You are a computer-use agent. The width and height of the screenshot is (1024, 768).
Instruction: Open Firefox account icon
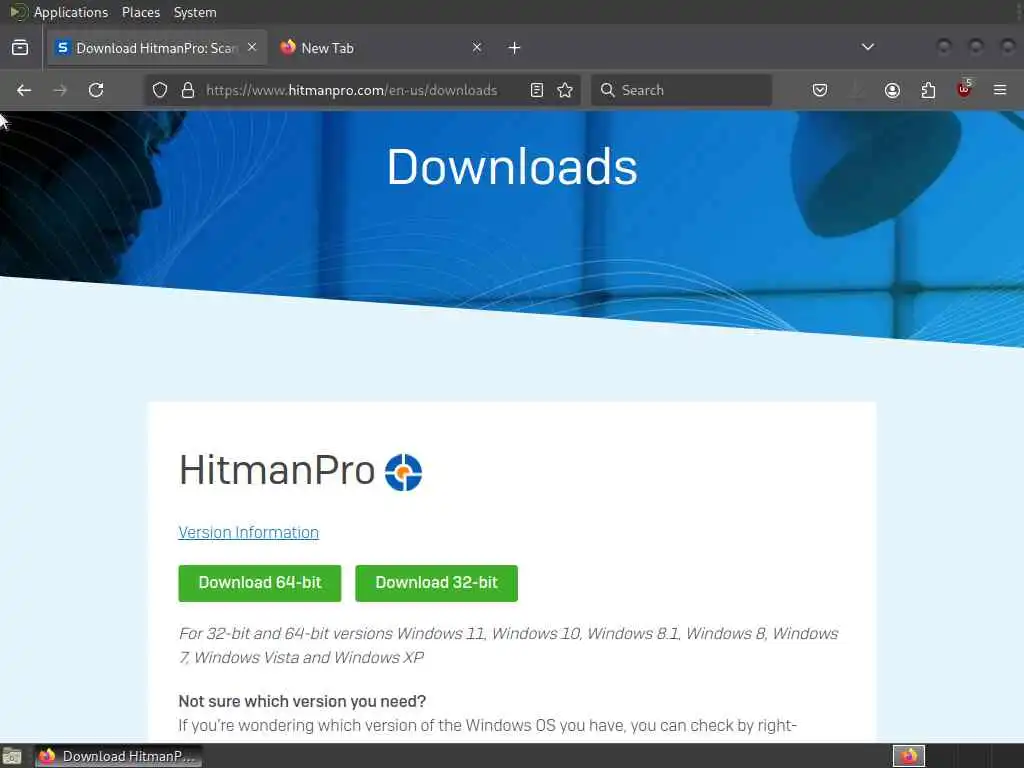pyautogui.click(x=892, y=90)
